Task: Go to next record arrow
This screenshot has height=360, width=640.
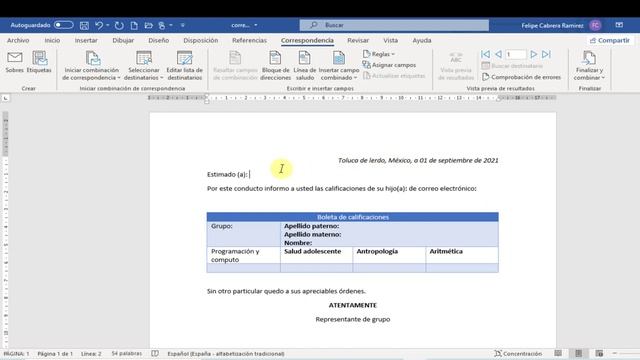Action: [533, 54]
